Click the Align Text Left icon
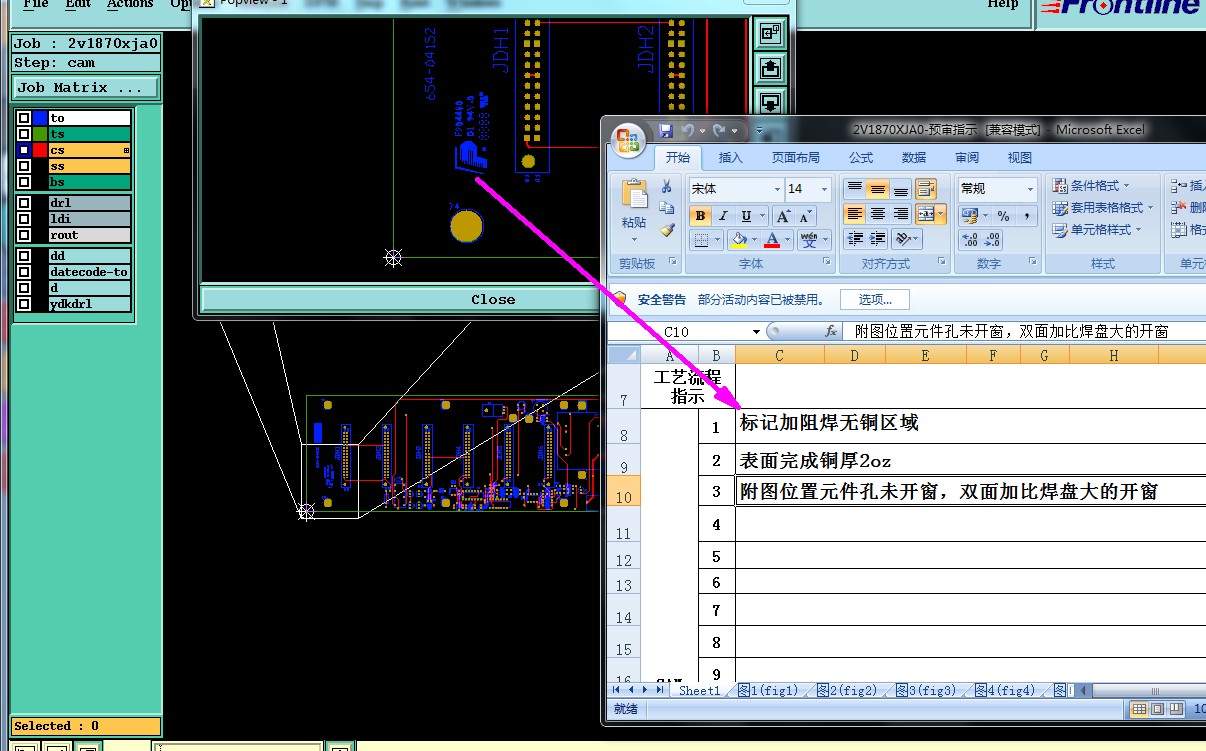The width and height of the screenshot is (1206, 751). (854, 214)
